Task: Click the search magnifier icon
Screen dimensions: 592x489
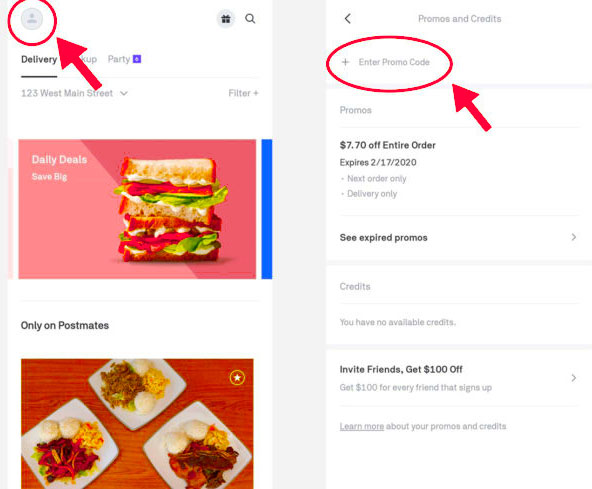Action: [x=250, y=19]
